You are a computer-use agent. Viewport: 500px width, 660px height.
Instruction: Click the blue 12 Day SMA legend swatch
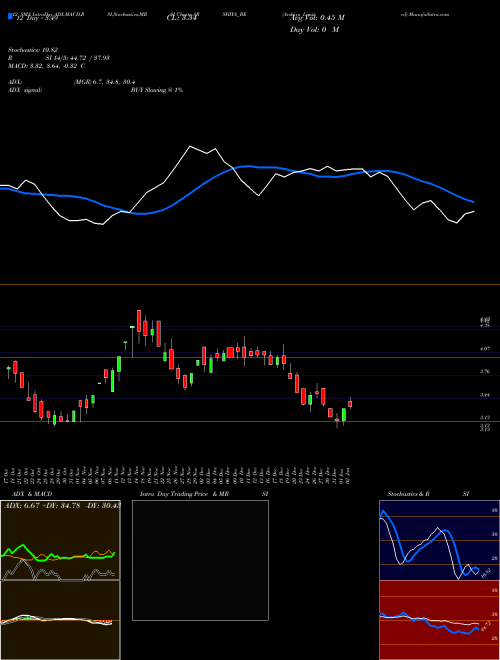tap(10, 17)
